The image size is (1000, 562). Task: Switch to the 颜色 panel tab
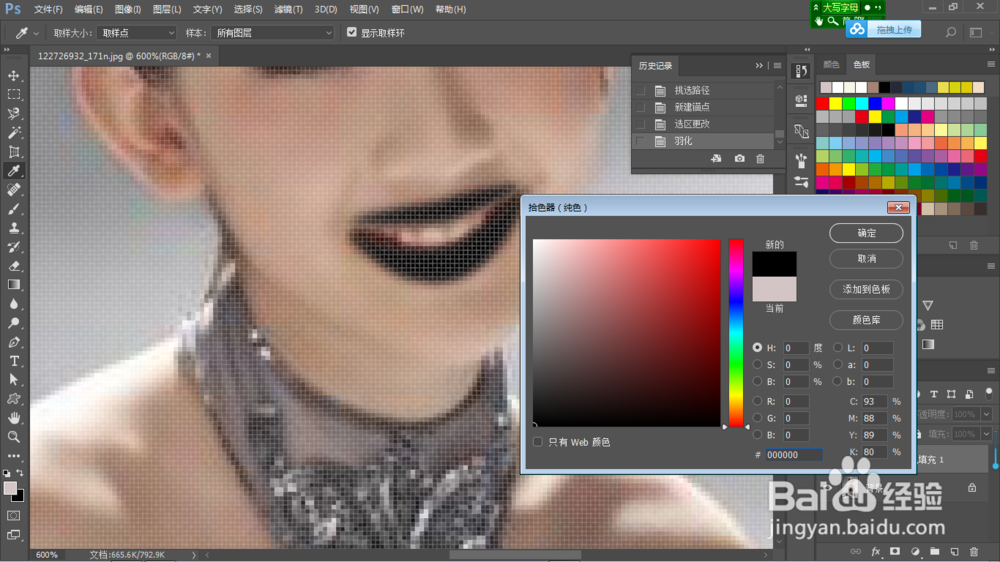tap(831, 64)
